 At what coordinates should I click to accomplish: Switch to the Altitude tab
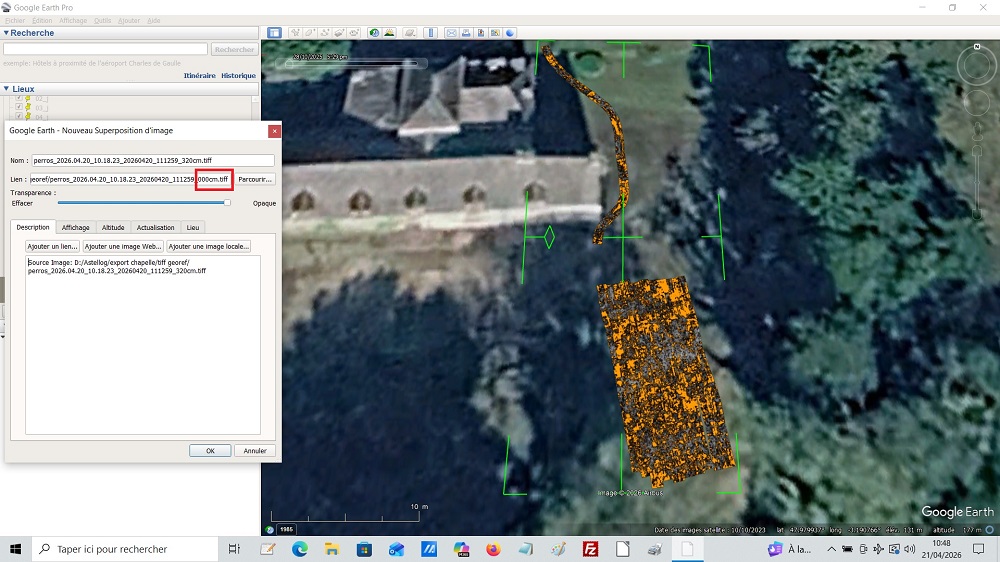113,228
